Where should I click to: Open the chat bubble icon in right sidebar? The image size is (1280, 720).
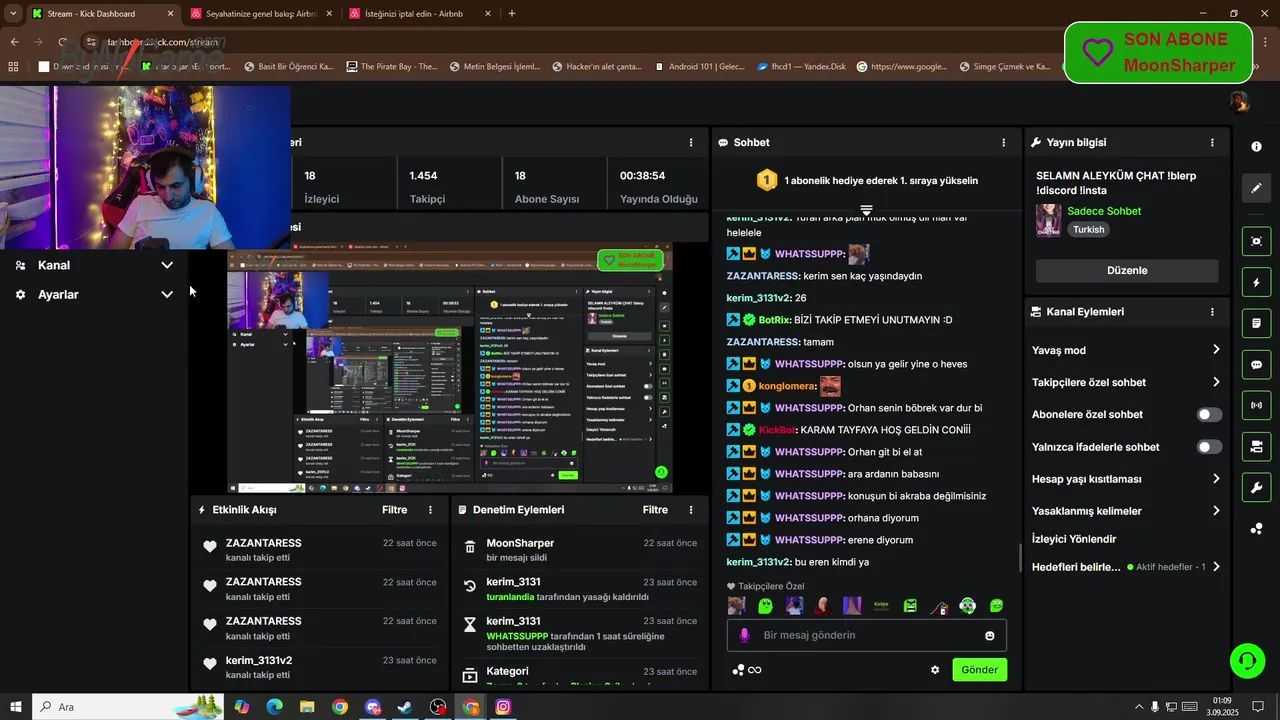(1256, 364)
